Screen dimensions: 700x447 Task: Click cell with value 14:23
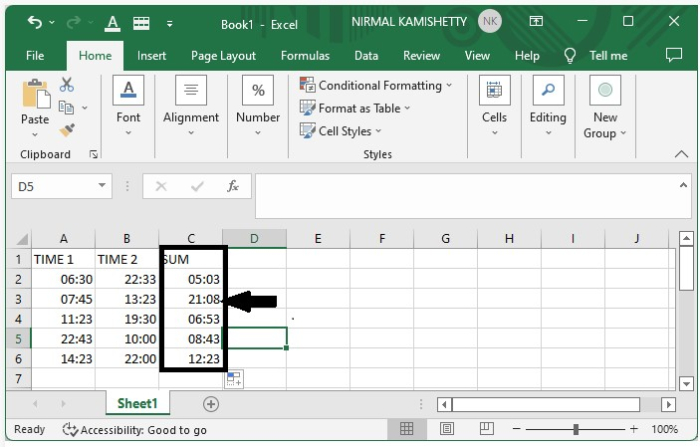[x=63, y=359]
